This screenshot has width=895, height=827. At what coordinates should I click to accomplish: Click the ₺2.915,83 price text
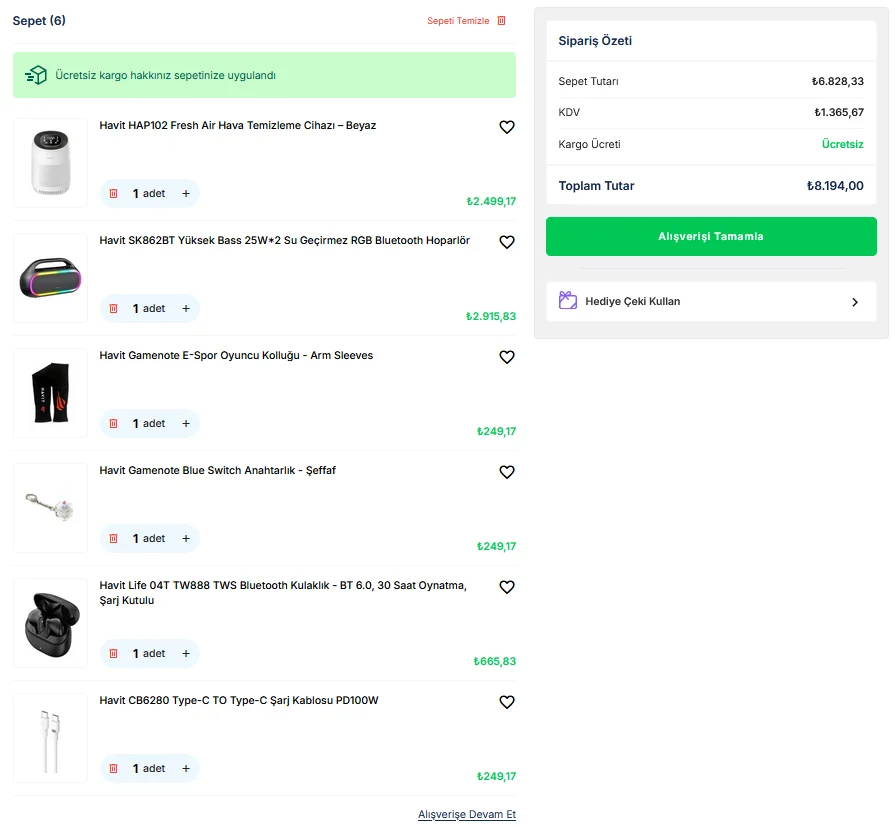pos(491,316)
